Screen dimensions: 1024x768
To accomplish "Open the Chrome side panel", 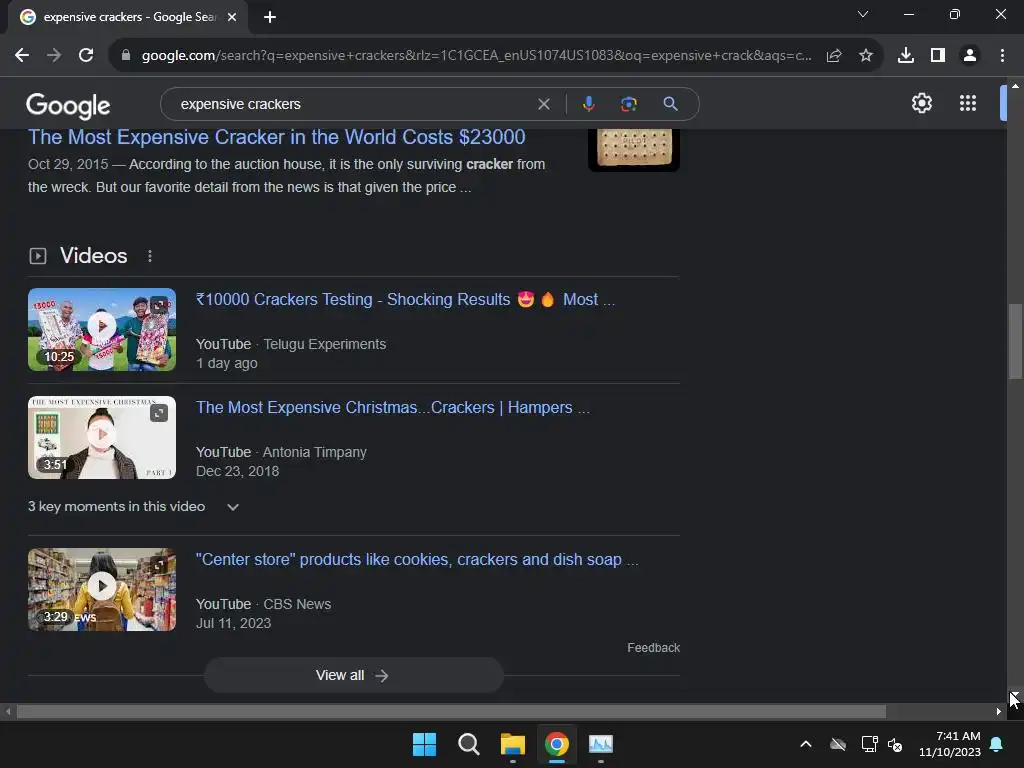I will coord(938,56).
